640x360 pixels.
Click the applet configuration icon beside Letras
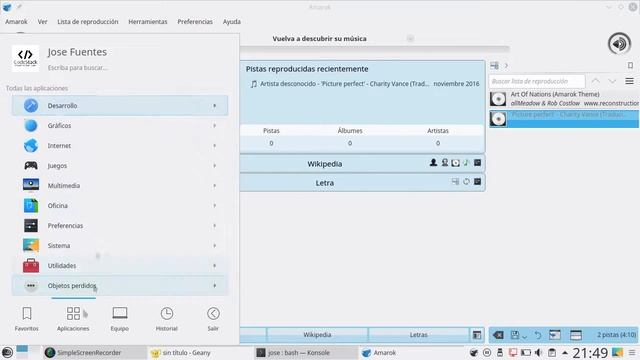point(477,335)
